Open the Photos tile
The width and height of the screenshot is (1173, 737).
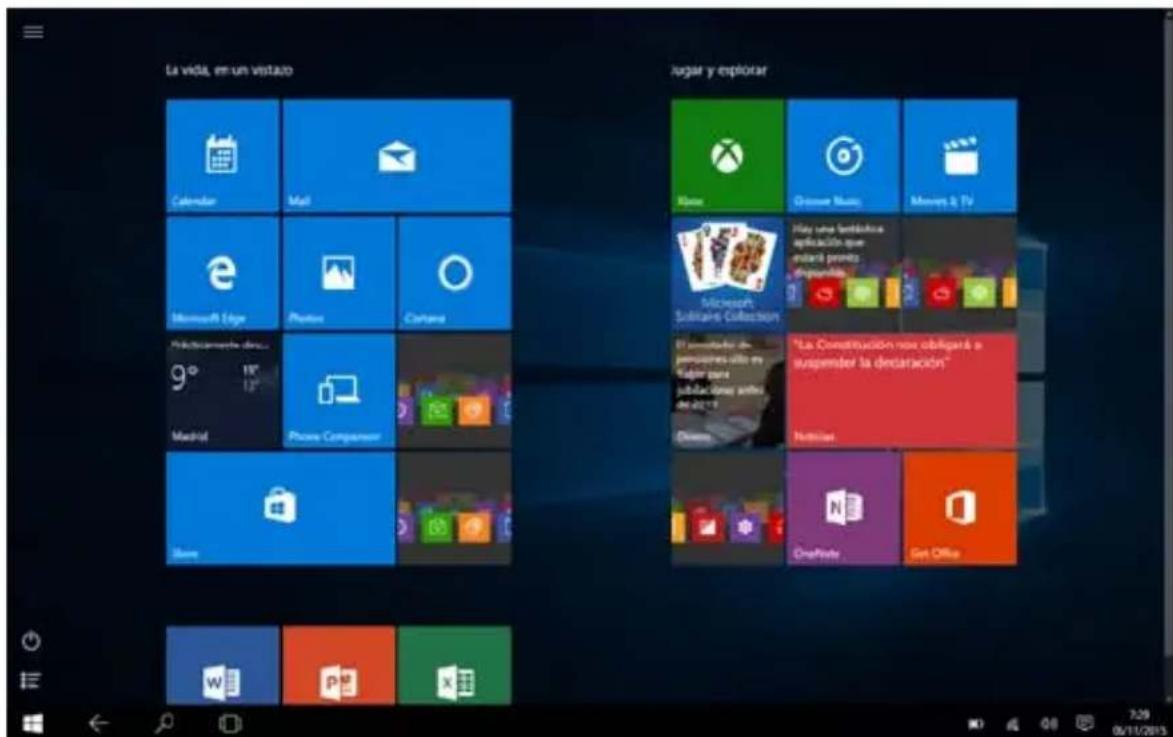pos(339,272)
